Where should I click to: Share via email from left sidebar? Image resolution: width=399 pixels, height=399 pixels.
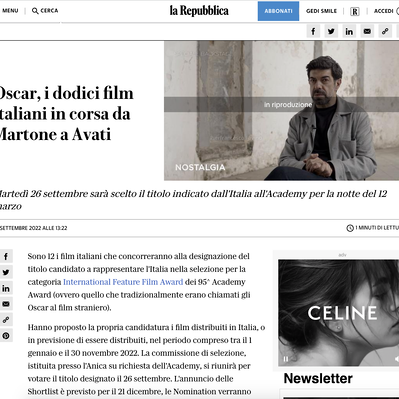(6, 304)
